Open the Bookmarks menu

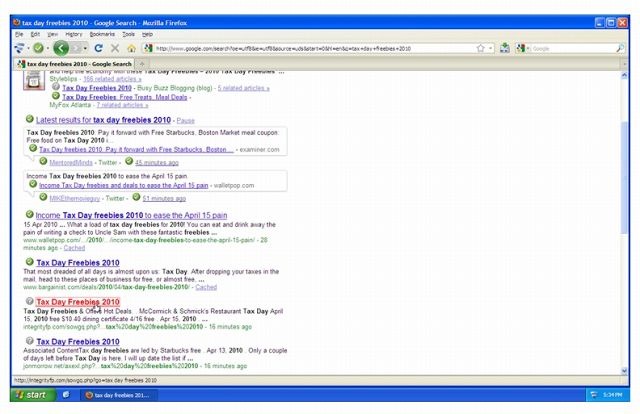[102, 34]
